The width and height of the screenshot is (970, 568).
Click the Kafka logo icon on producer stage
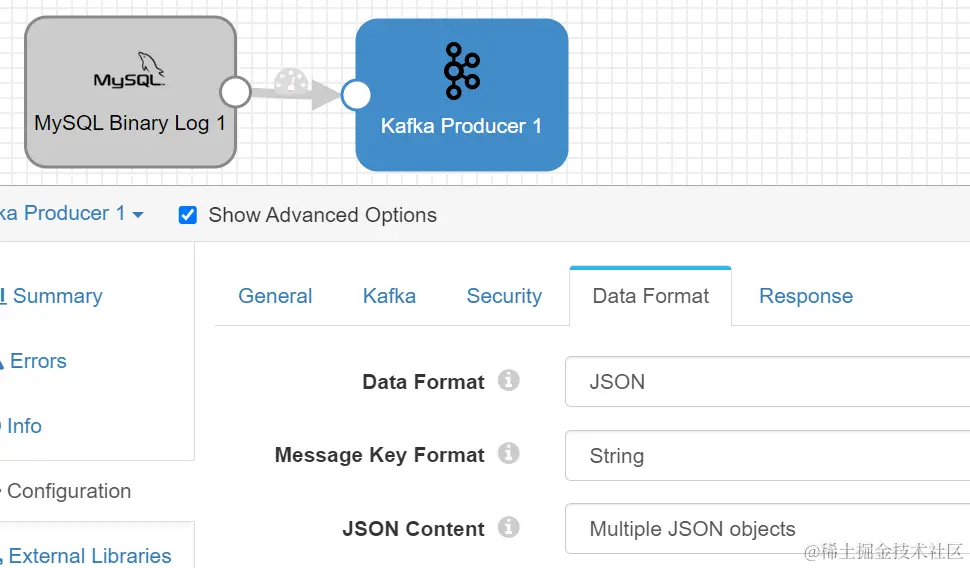click(461, 71)
